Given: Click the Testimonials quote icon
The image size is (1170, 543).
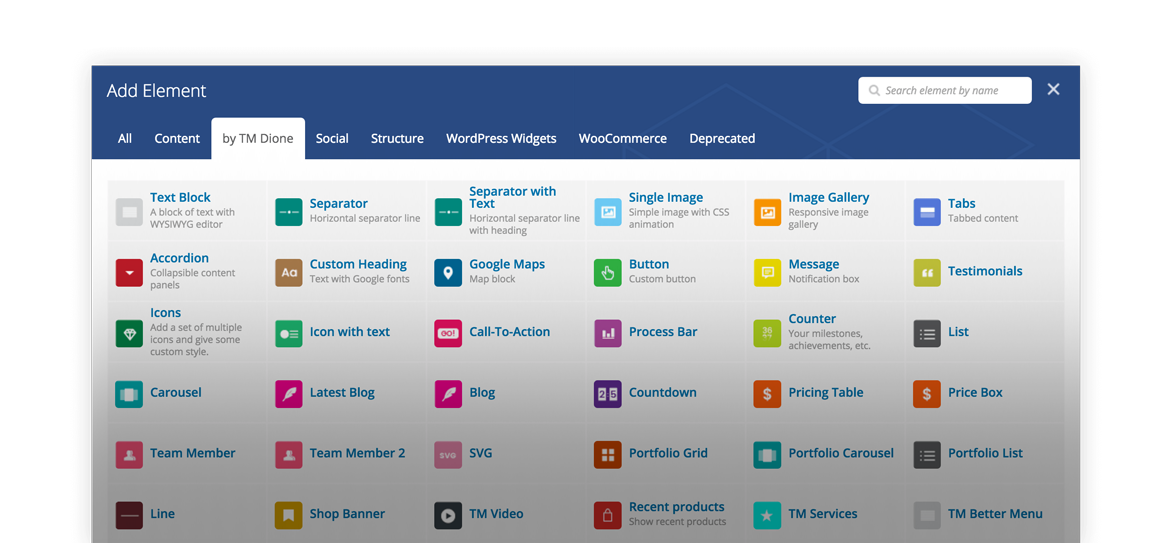Looking at the screenshot, I should pos(927,272).
